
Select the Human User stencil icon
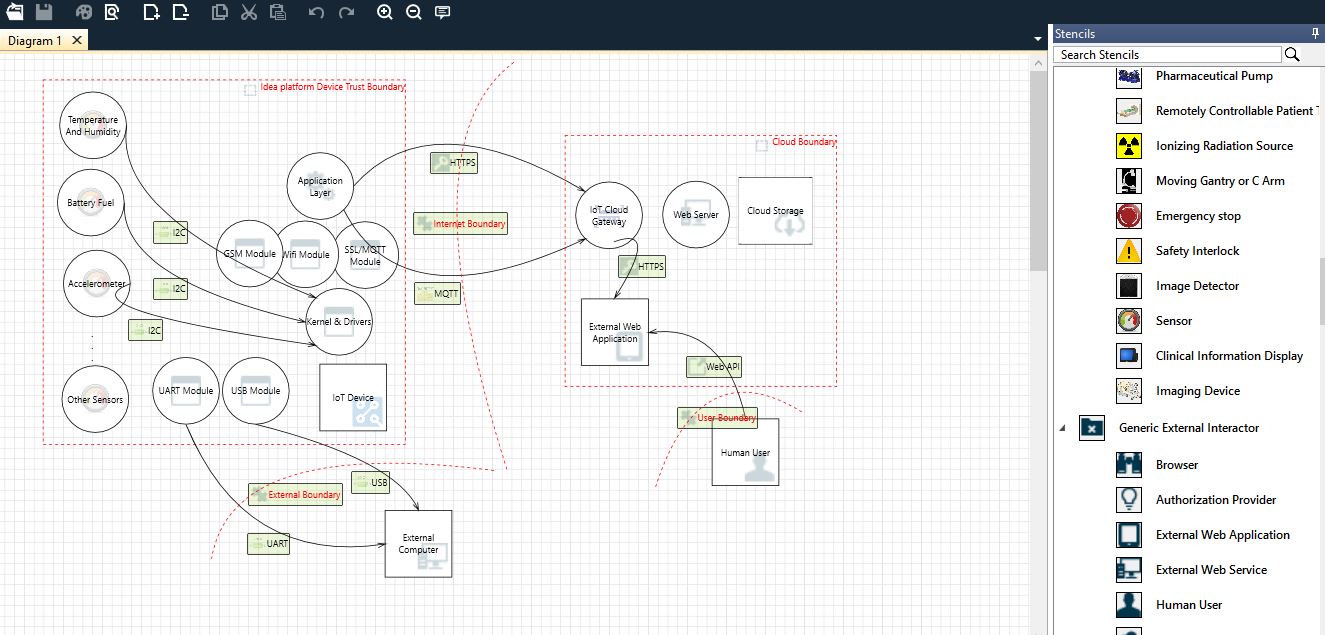(x=1129, y=605)
